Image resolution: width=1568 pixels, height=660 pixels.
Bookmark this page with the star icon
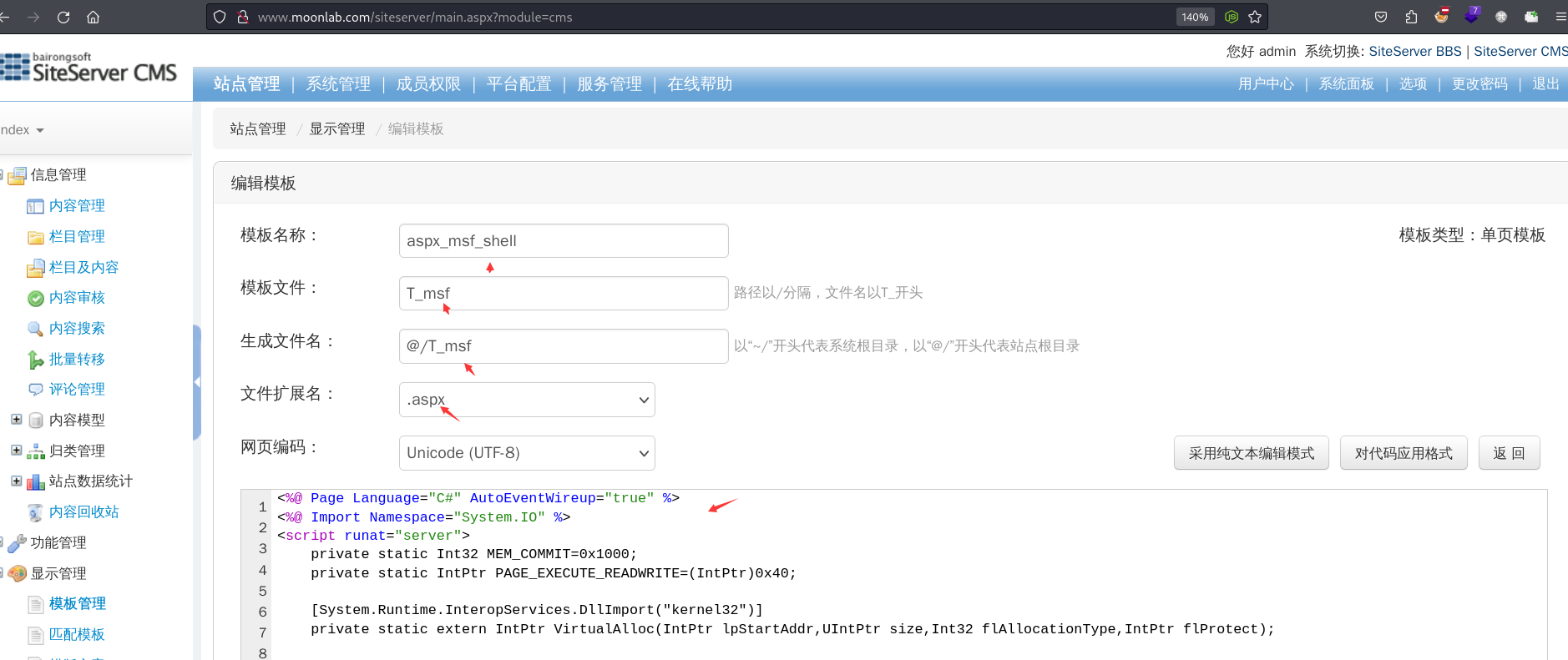coord(1255,17)
